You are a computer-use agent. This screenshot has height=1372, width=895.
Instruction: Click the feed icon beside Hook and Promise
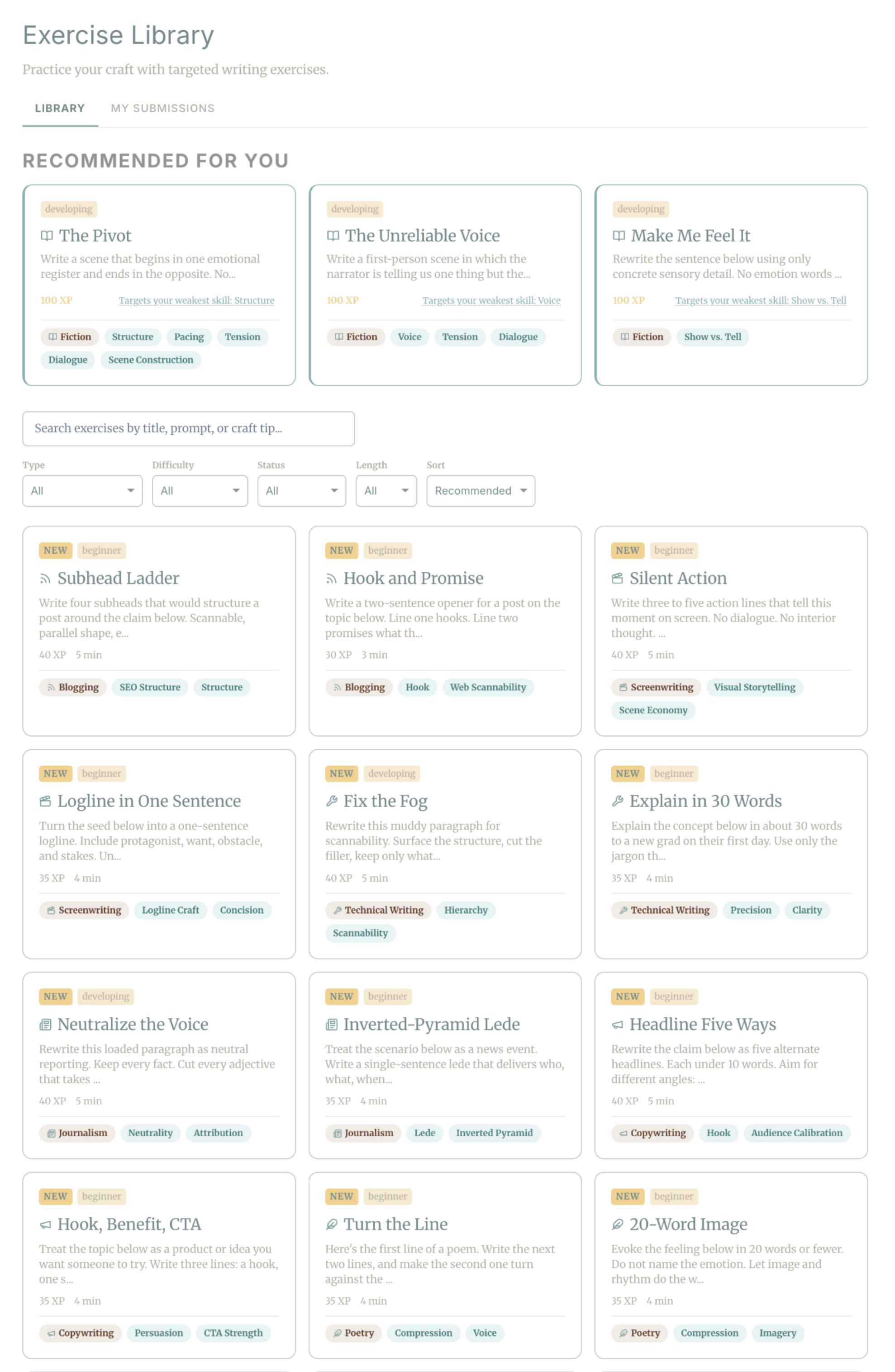[331, 579]
